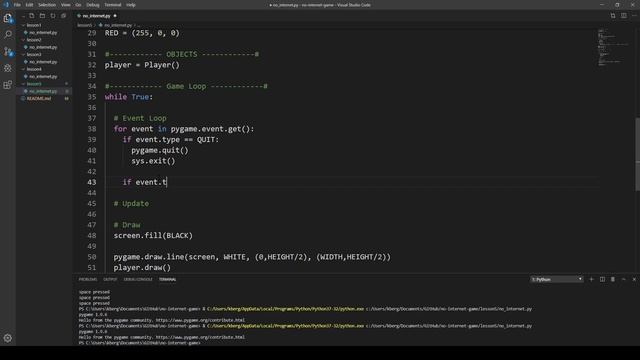Click the unsaved dot on no_internet.py tab
Image resolution: width=640 pixels, height=360 pixels.
[x=115, y=16]
